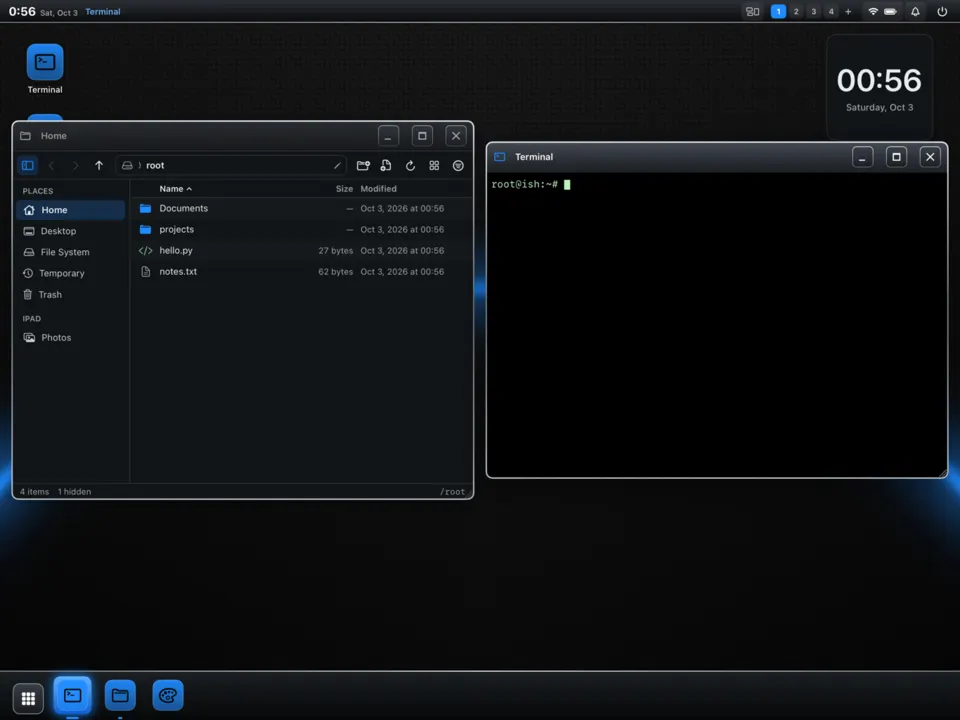Switch to workspace 2

[796, 11]
